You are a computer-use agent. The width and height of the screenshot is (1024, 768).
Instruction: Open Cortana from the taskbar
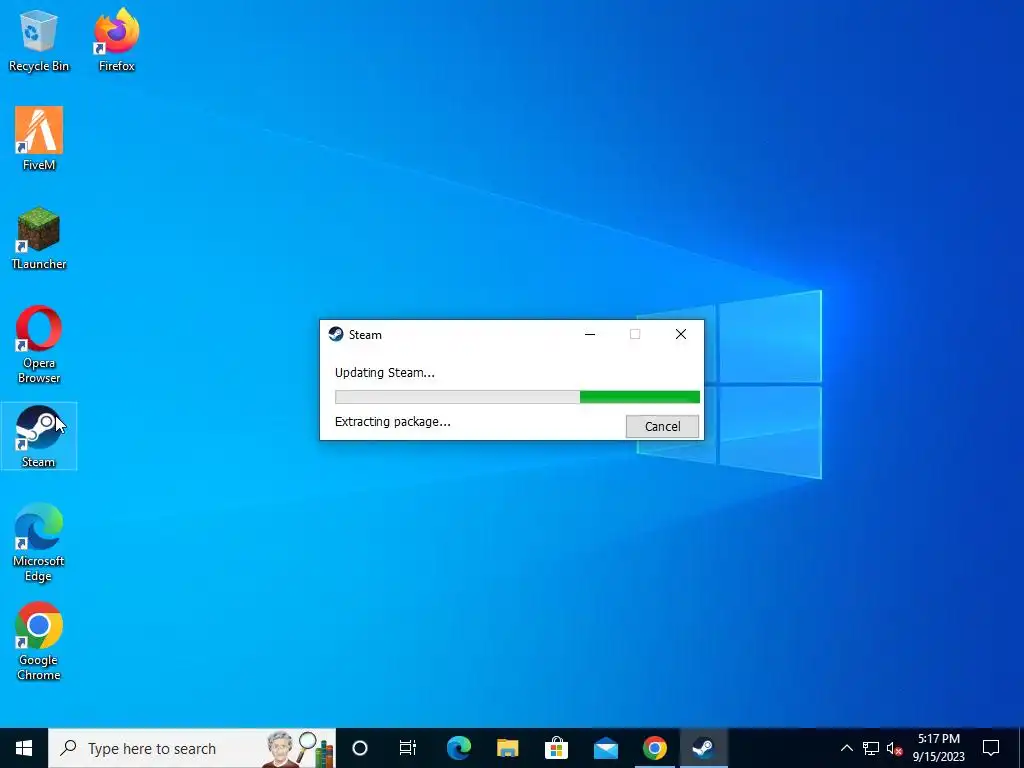[x=360, y=748]
